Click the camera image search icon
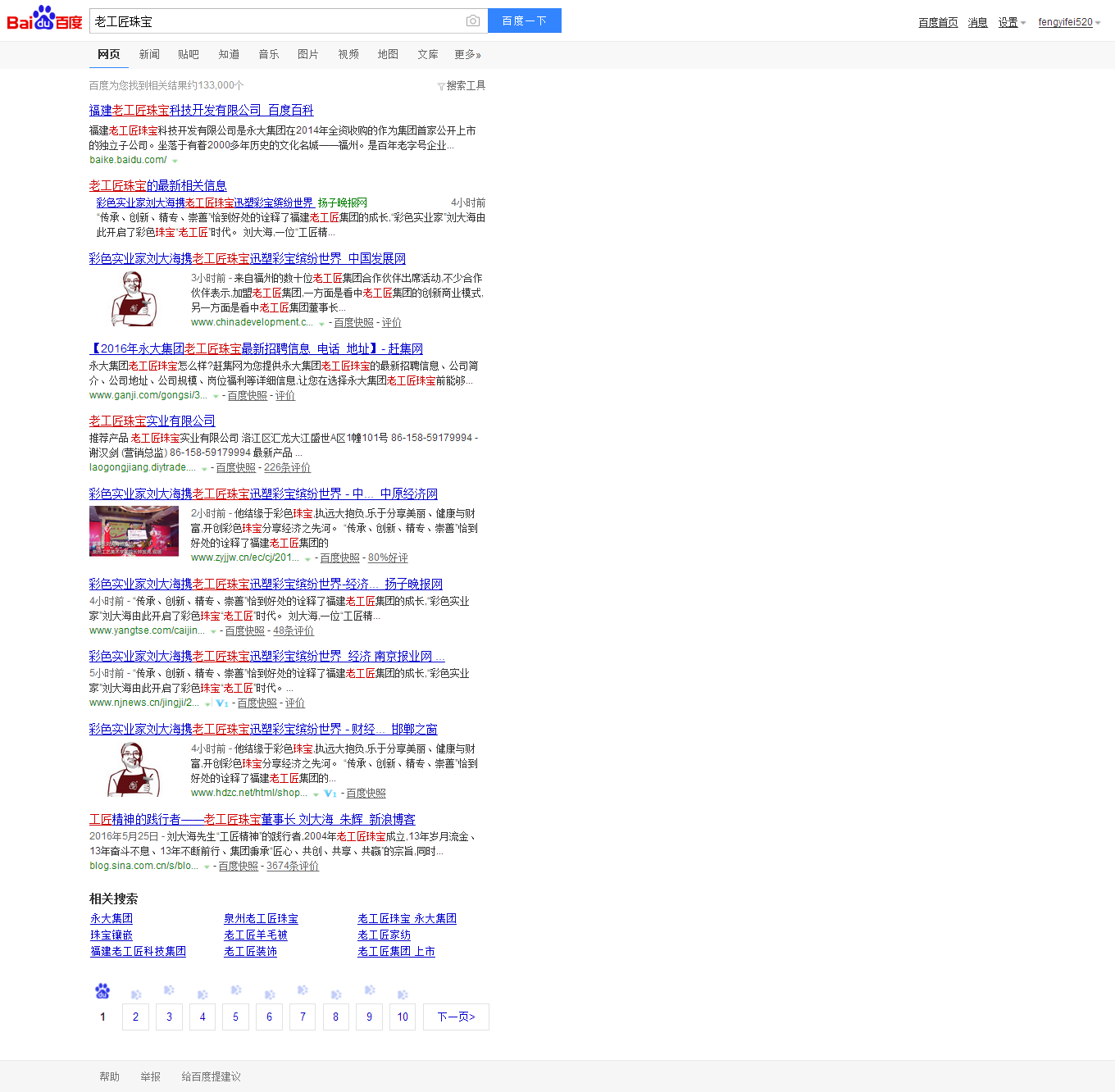 point(472,20)
